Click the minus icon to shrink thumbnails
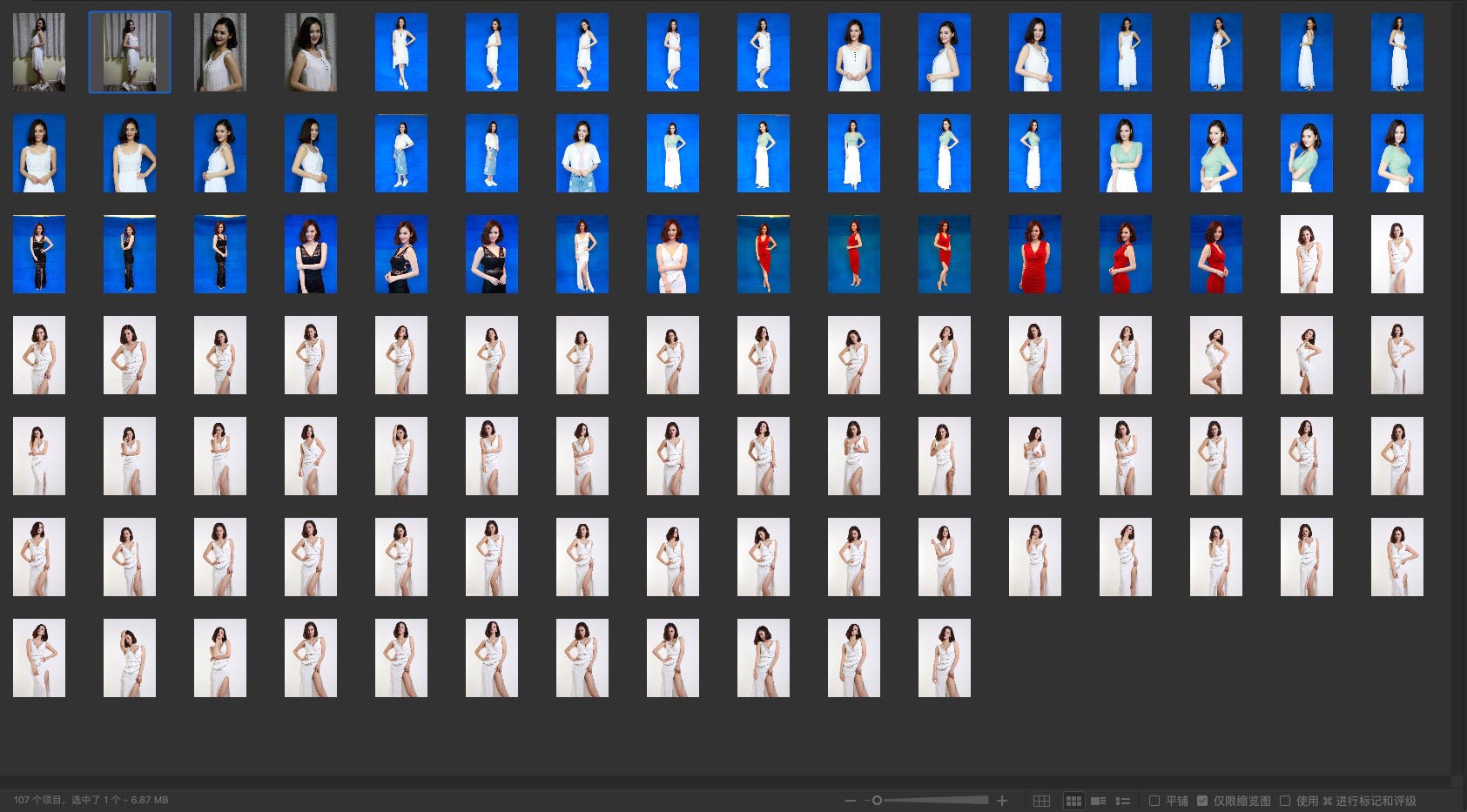Viewport: 1467px width, 812px height. tap(850, 801)
